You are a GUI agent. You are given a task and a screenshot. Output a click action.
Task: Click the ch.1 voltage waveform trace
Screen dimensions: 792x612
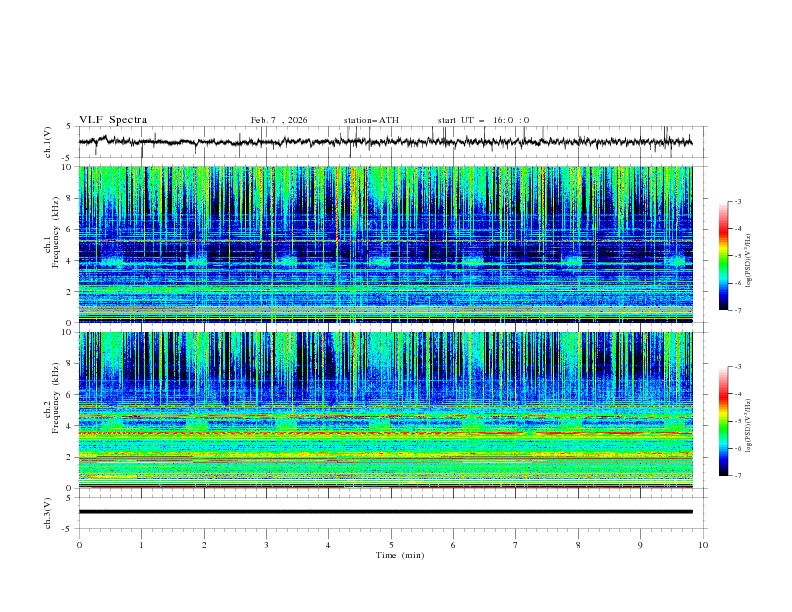tap(385, 142)
